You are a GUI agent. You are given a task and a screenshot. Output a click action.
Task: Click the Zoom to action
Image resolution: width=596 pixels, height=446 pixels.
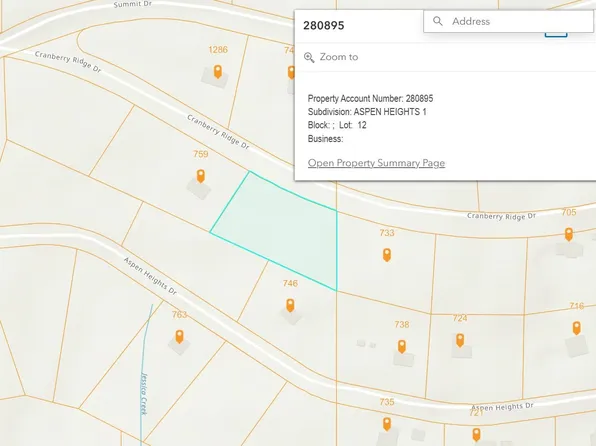(331, 57)
